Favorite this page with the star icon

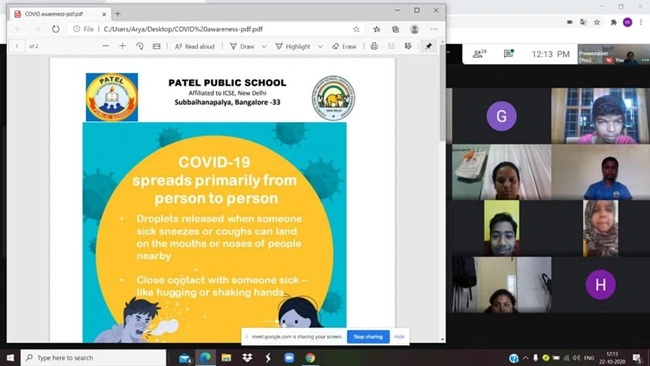[x=356, y=29]
